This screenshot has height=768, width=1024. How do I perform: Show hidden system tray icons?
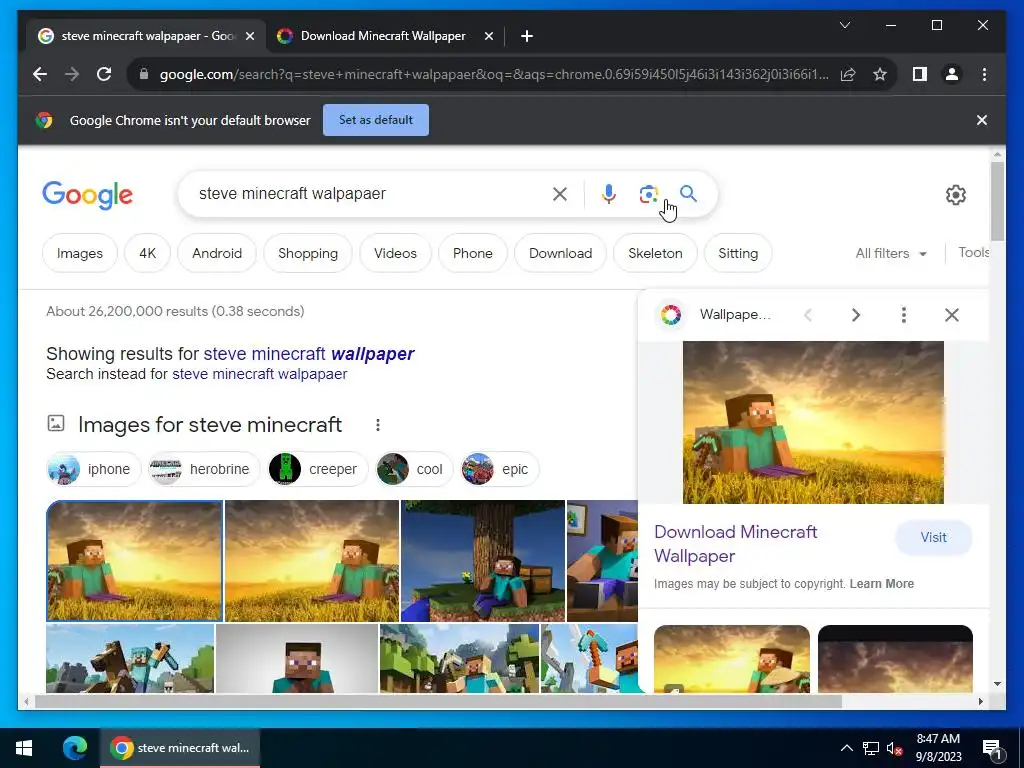(846, 748)
